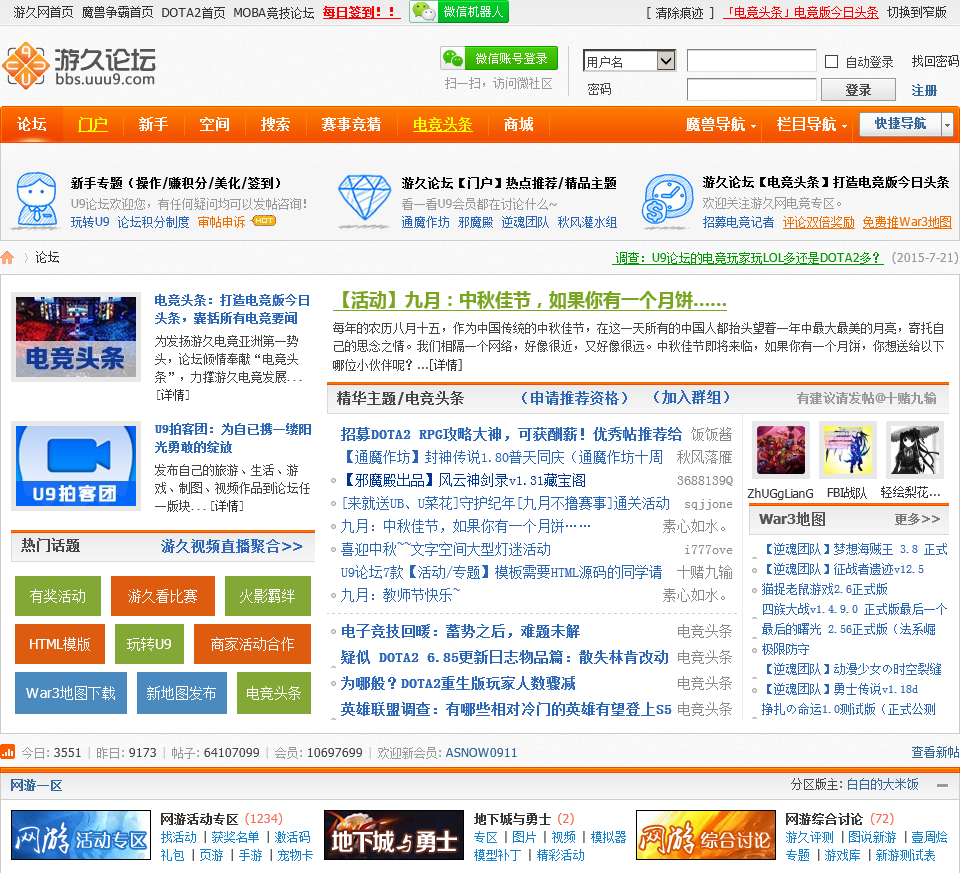The image size is (960, 873).
Task: Select the 门户 navigation tab
Action: click(x=92, y=125)
